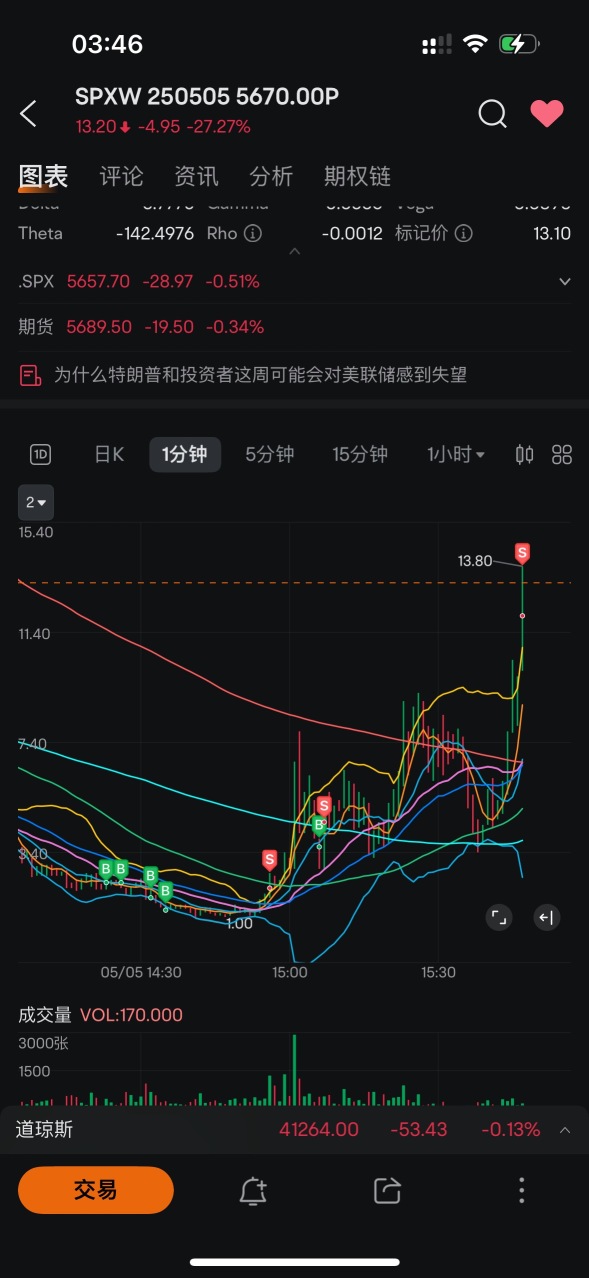The height and width of the screenshot is (1278, 589).
Task: Open the 期货 5689.50 quote row
Action: (x=294, y=327)
